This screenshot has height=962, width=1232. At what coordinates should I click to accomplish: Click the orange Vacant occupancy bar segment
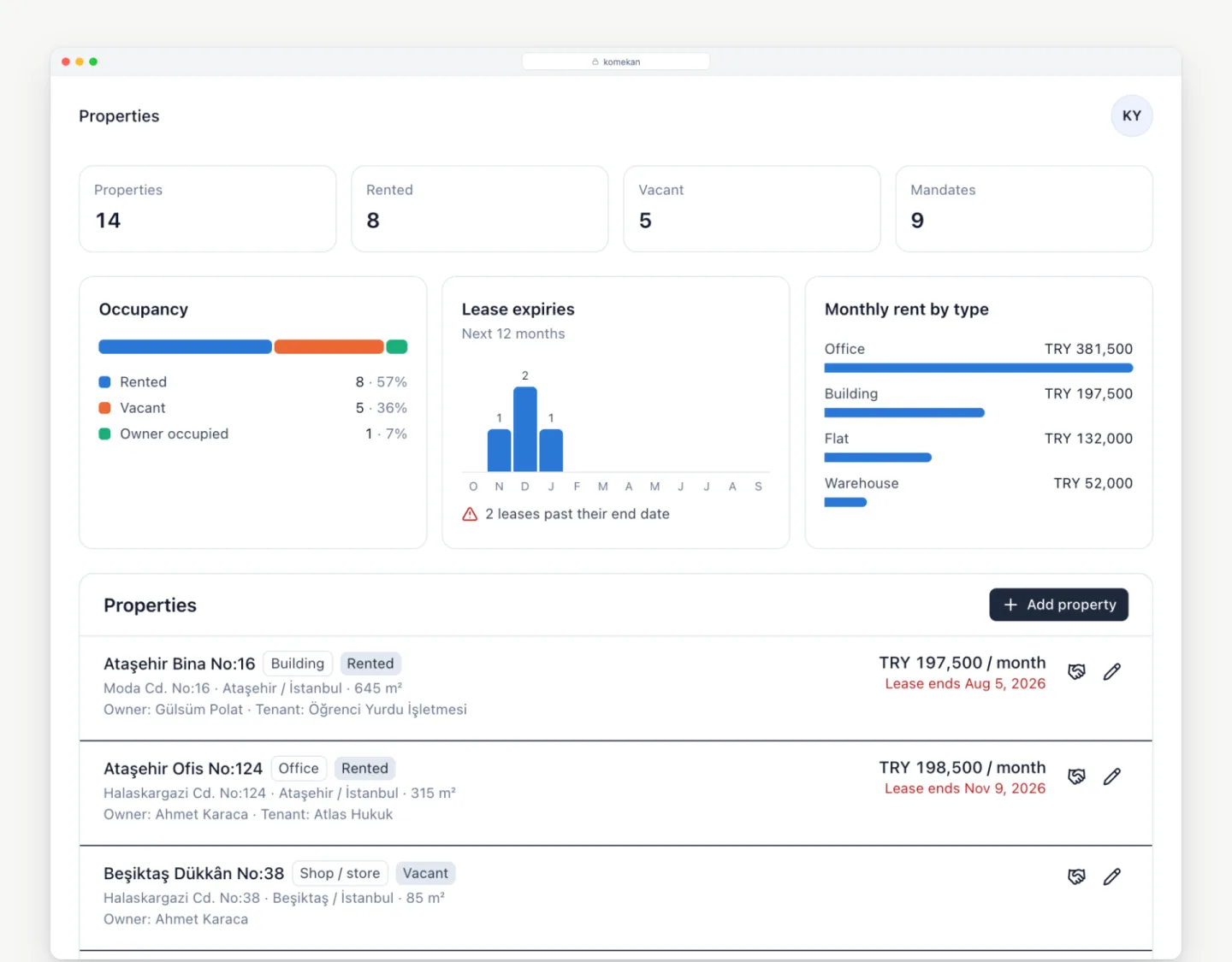tap(329, 346)
